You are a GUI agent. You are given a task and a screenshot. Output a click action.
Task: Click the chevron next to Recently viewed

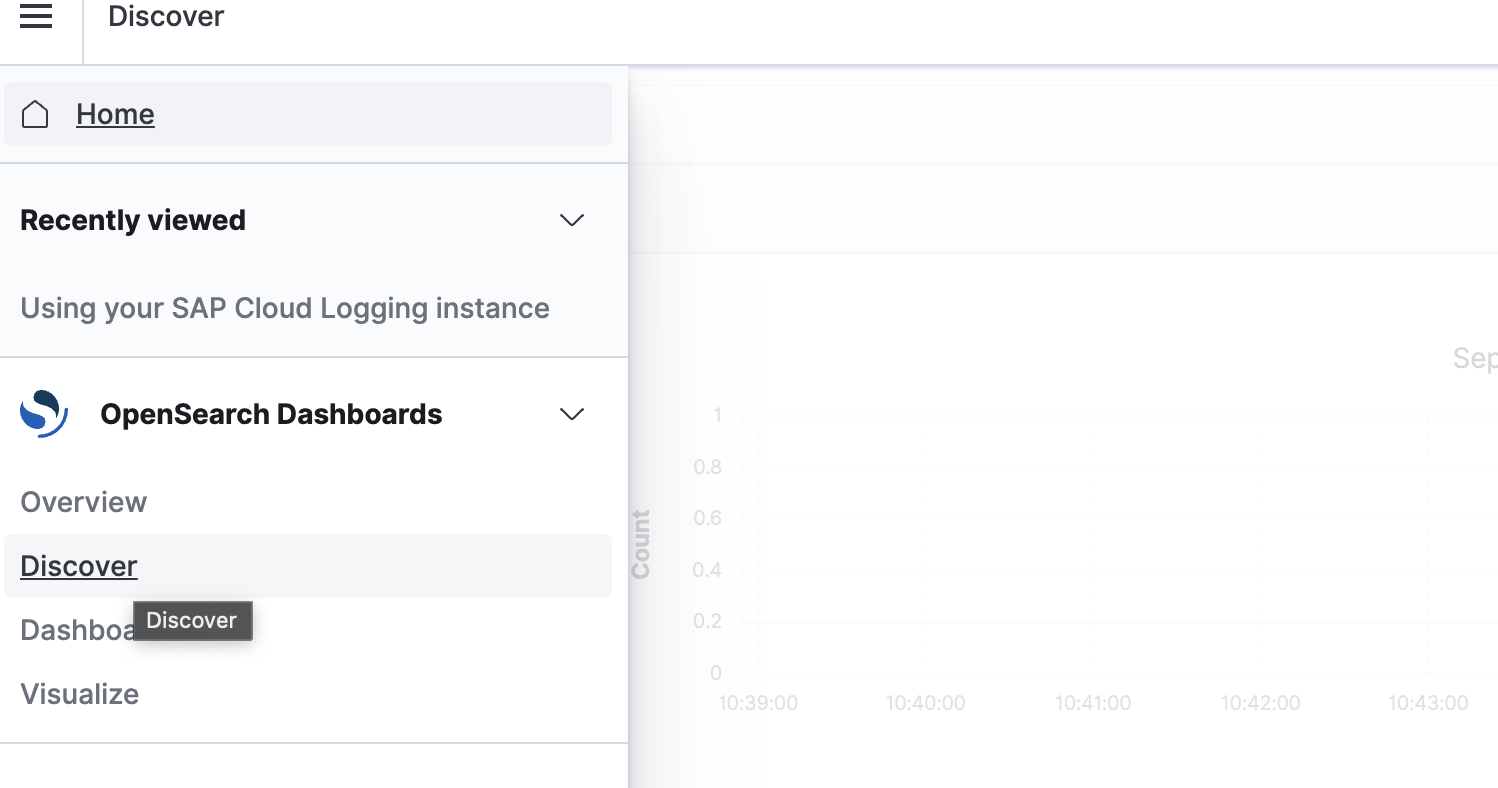pyautogui.click(x=571, y=220)
